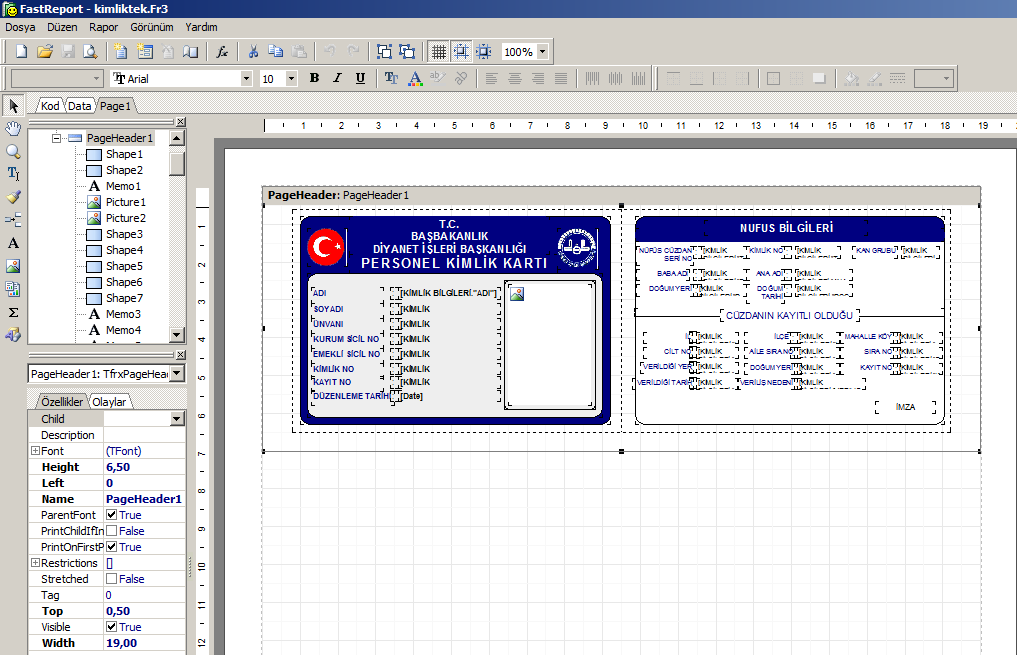Send selected object to back
Viewport: 1017px width, 655px height.
click(407, 52)
